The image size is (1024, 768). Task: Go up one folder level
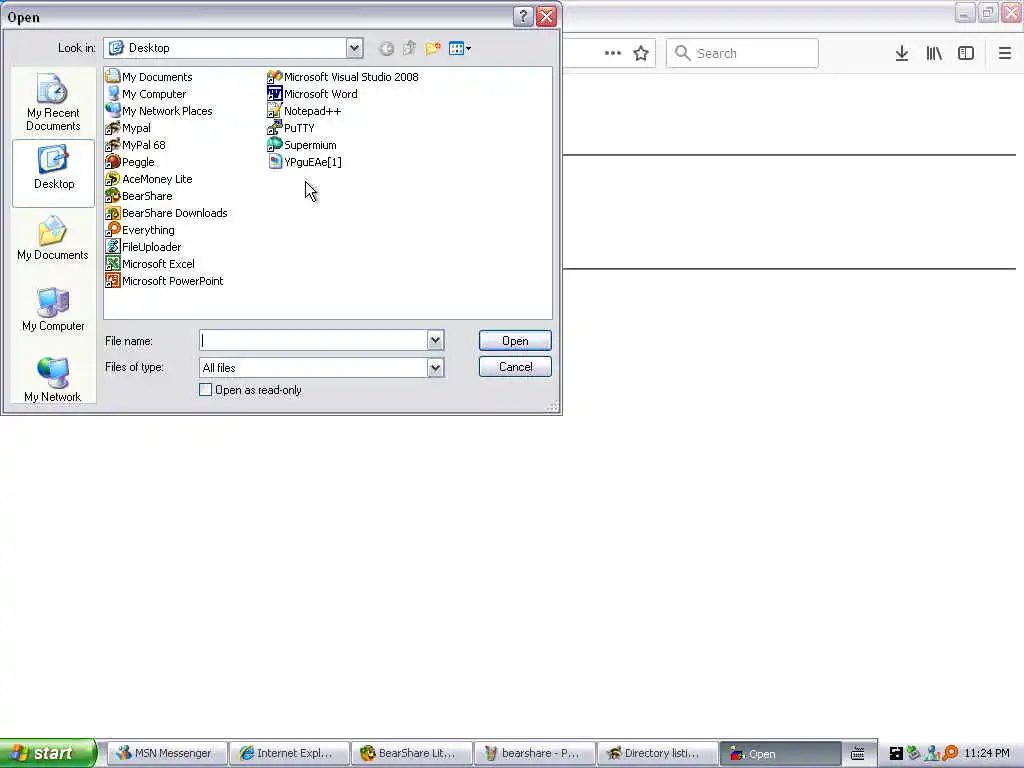(409, 48)
